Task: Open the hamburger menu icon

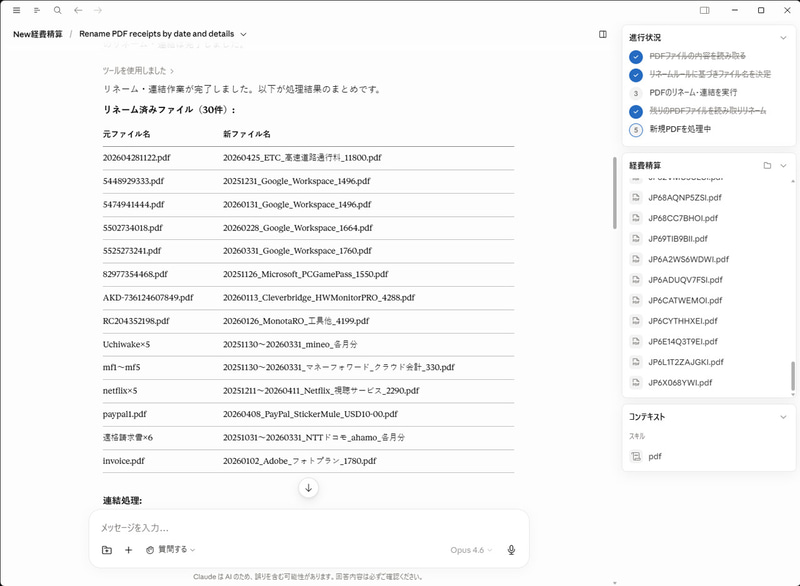Action: pos(16,10)
